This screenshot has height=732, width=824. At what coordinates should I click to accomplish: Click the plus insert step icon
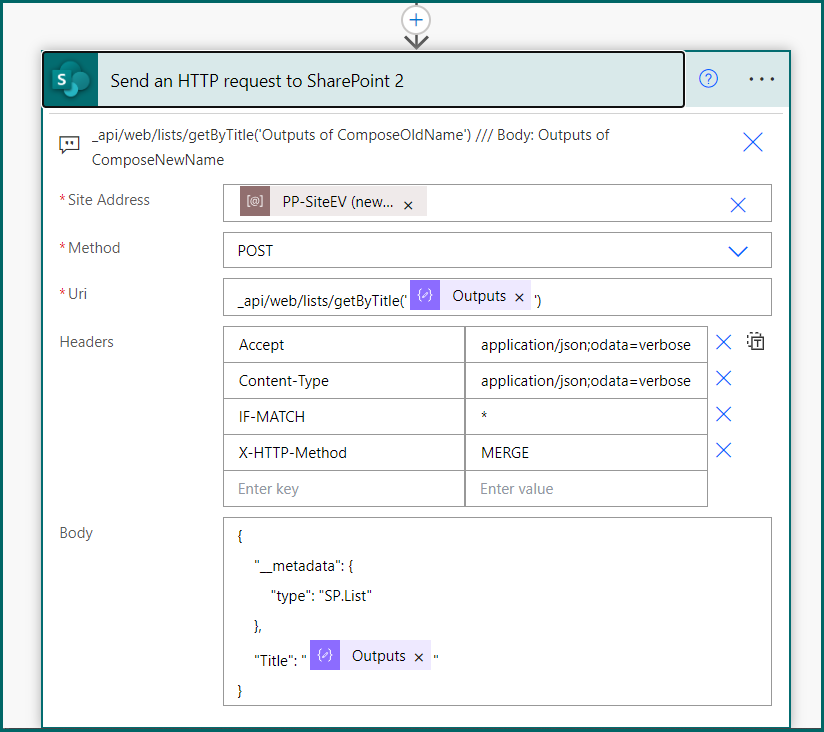tap(416, 20)
